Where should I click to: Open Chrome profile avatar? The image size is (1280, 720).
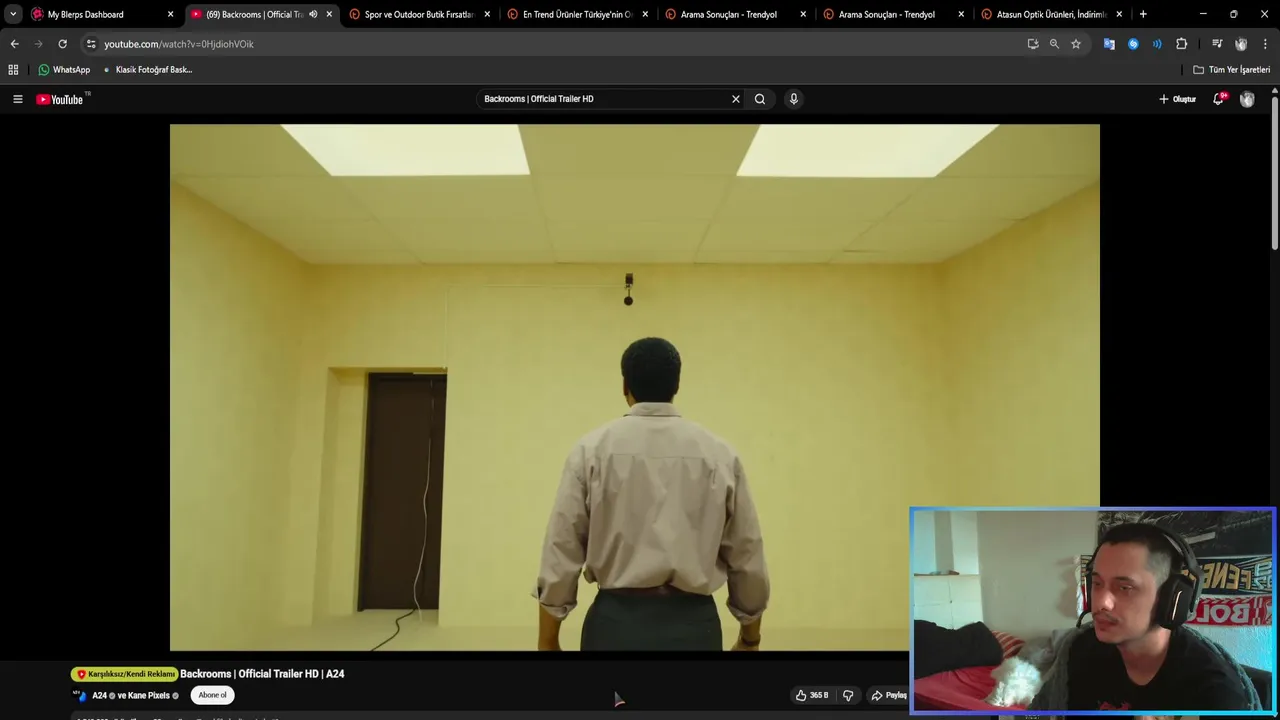pos(1241,44)
